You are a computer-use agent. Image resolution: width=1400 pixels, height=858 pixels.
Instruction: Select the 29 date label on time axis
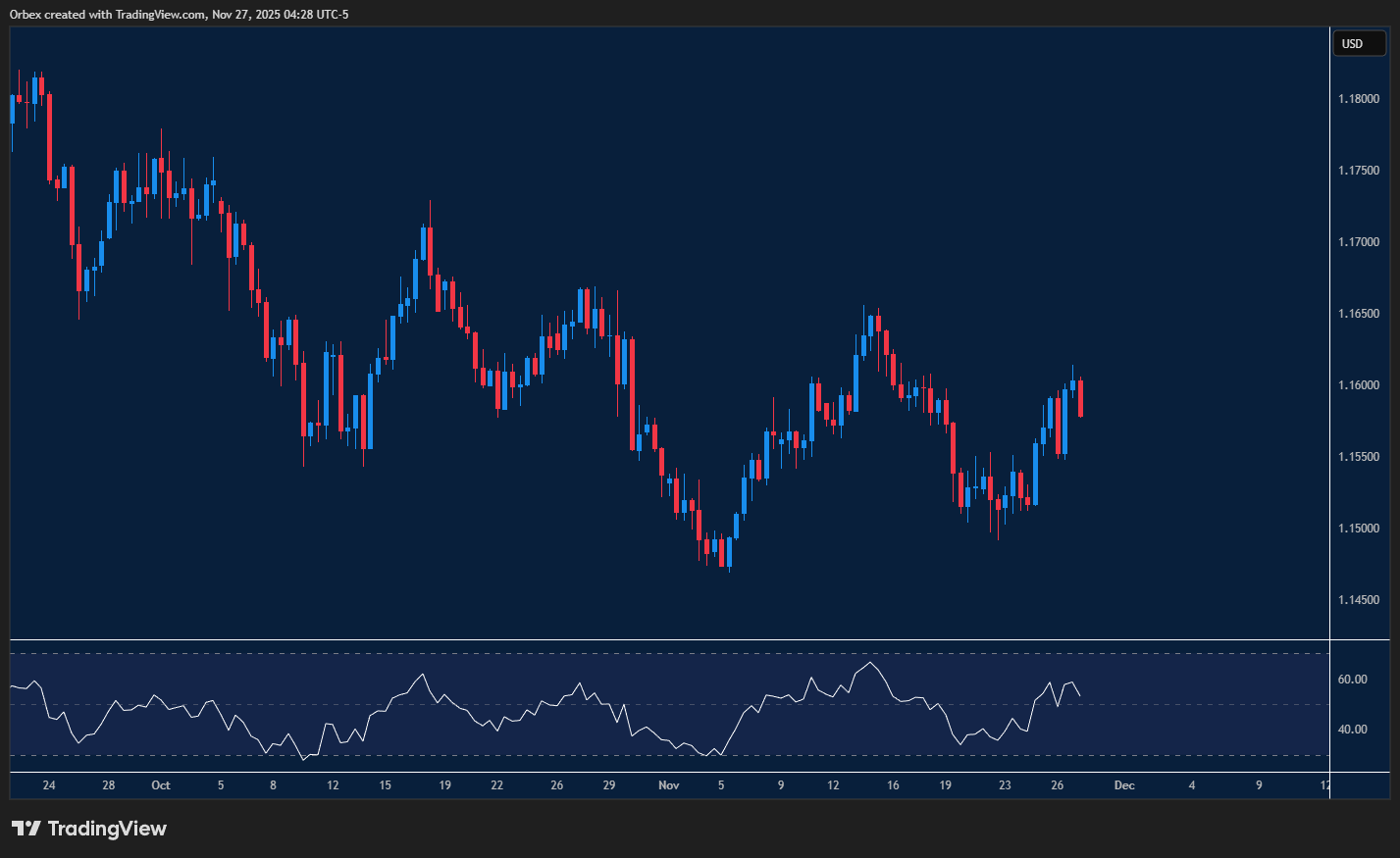609,785
